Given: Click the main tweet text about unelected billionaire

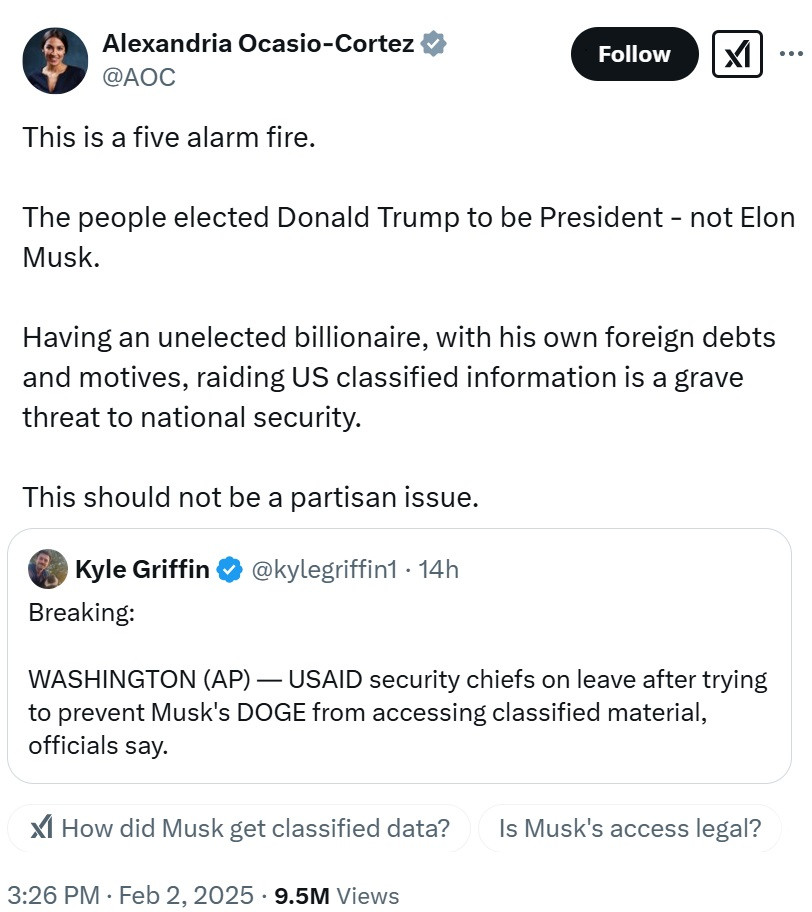Looking at the screenshot, I should pos(398,377).
